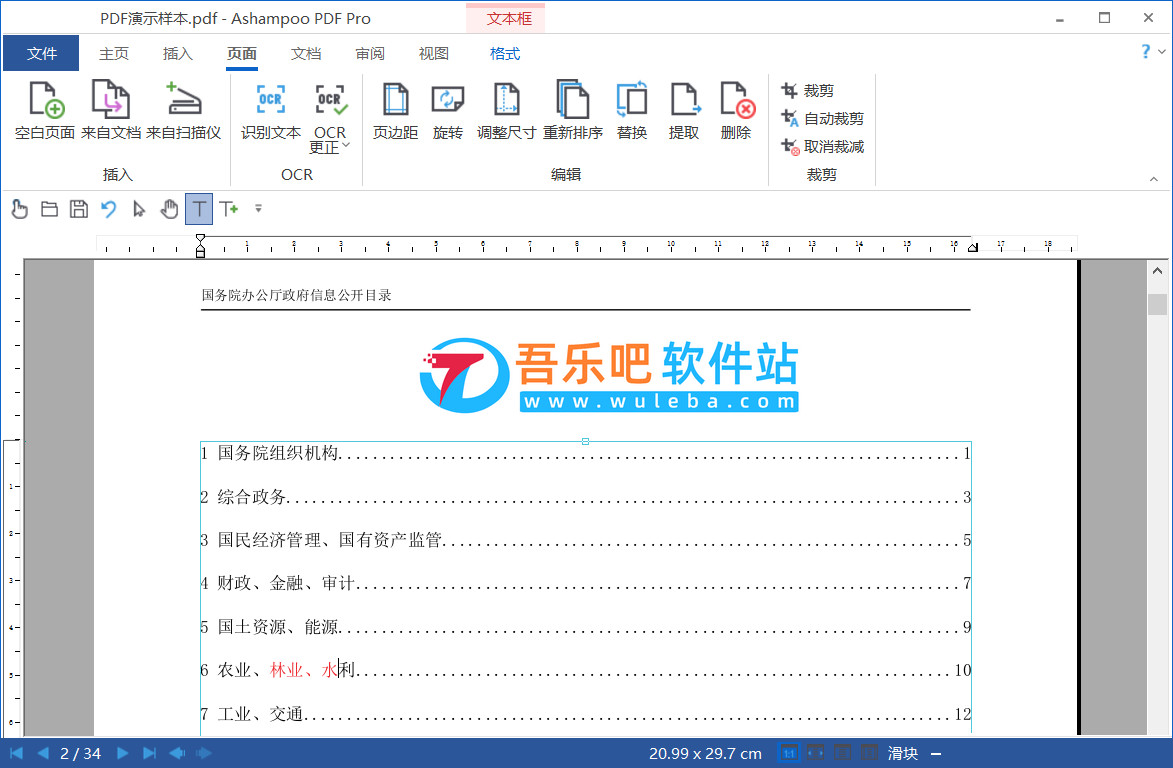Viewport: 1173px width, 768px height.
Task: Click the text box top resize handle
Action: click(x=586, y=441)
